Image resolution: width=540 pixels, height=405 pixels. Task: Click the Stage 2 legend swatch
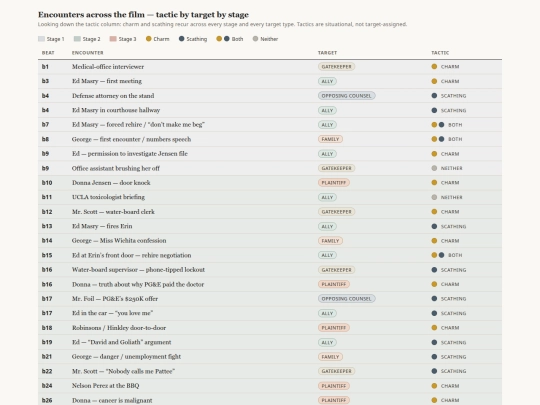click(x=77, y=39)
